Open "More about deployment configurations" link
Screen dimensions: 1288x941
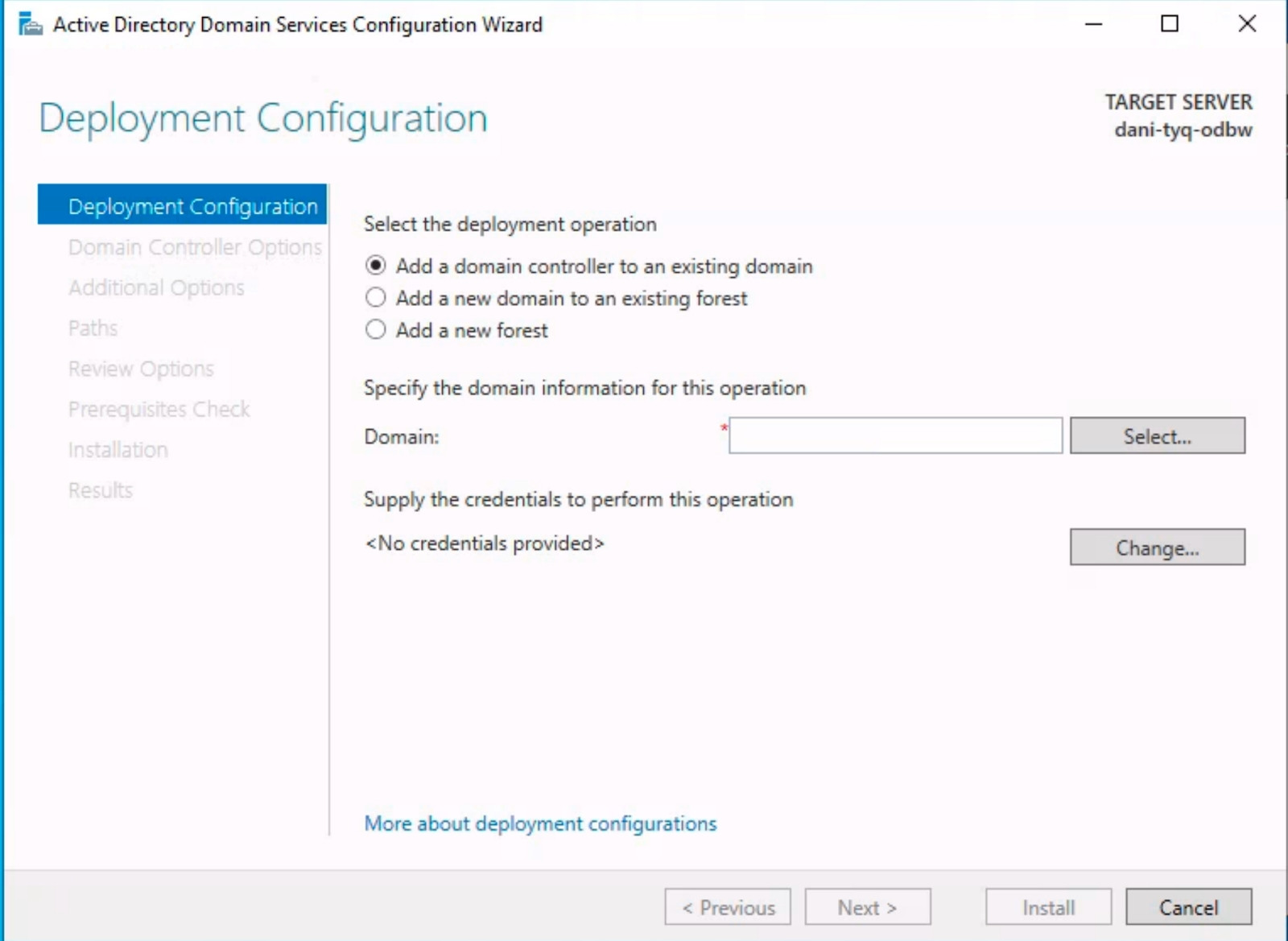tap(539, 823)
